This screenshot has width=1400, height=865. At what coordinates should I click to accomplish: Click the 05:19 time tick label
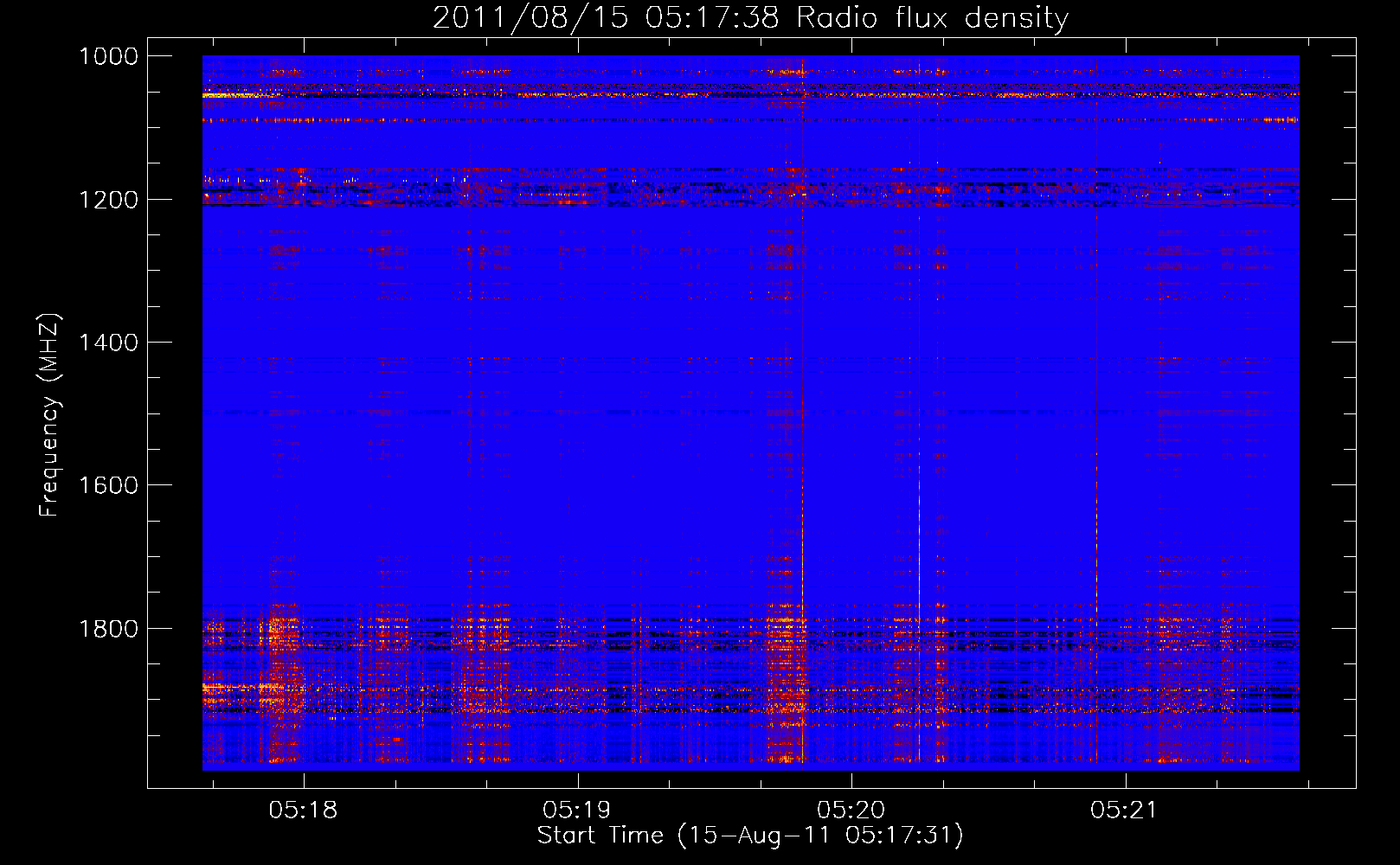pos(576,811)
